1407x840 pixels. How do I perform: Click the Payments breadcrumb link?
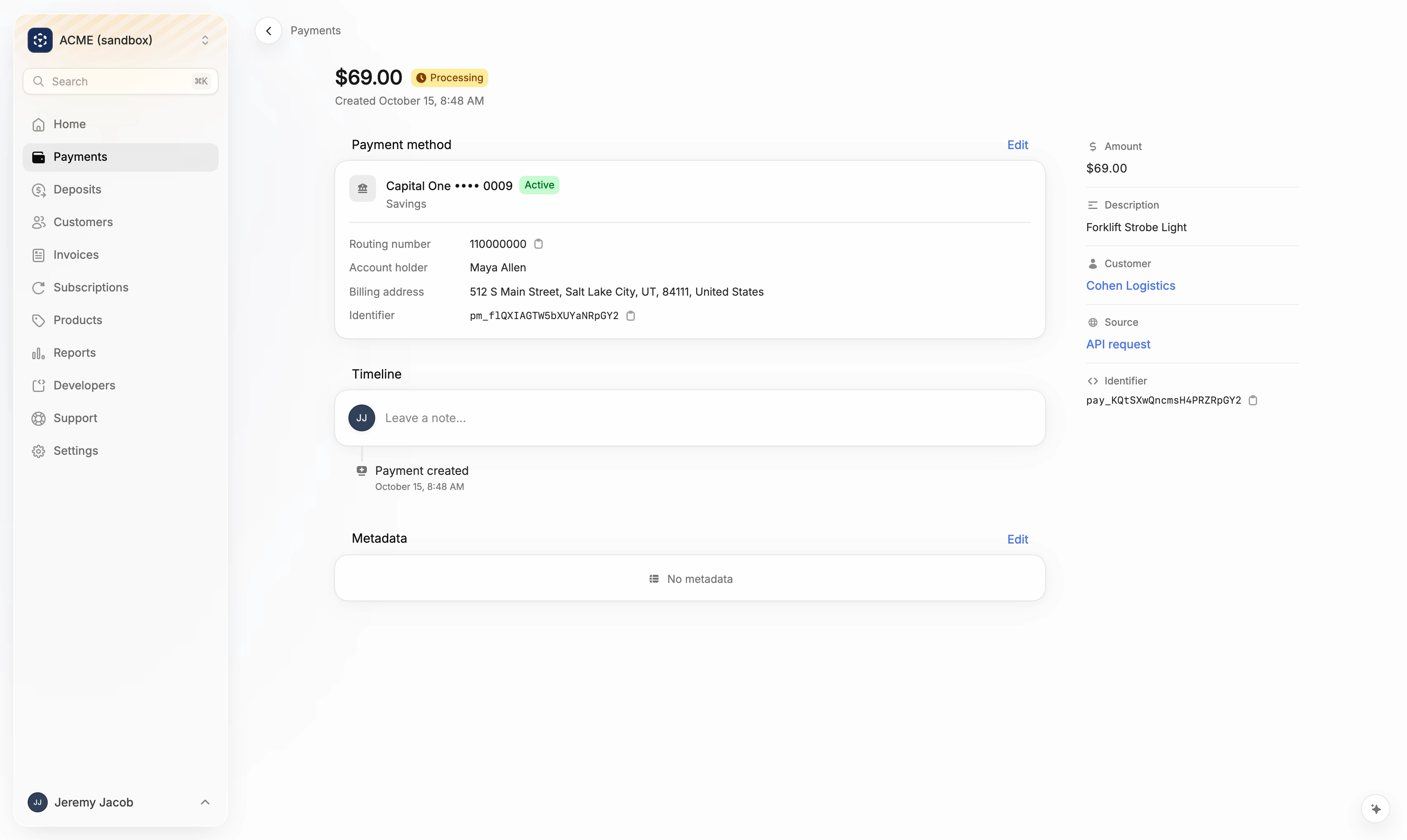315,31
